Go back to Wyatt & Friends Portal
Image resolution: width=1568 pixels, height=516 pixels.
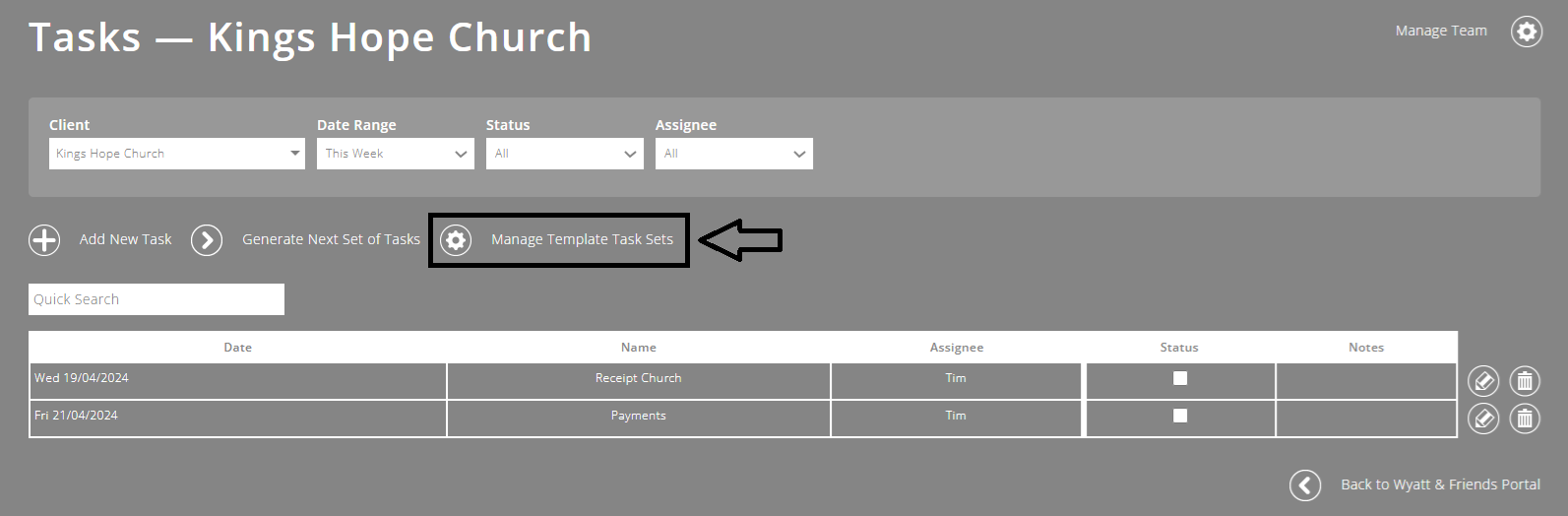(1440, 484)
